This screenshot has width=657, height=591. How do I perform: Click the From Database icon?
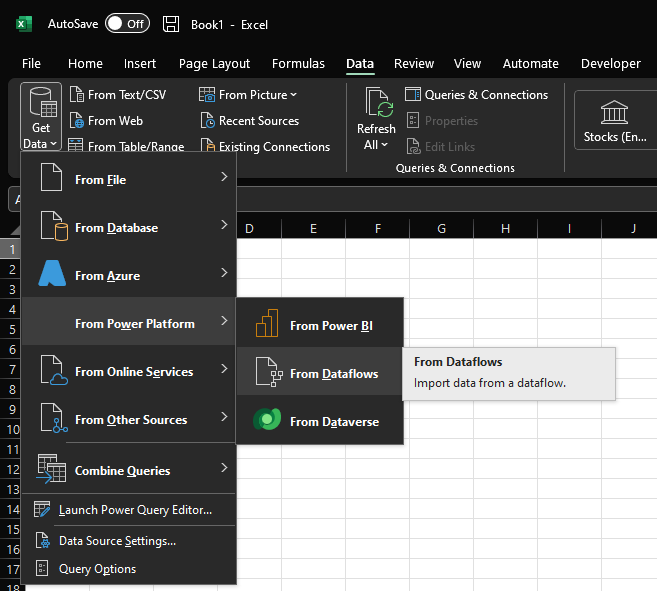pyautogui.click(x=54, y=226)
